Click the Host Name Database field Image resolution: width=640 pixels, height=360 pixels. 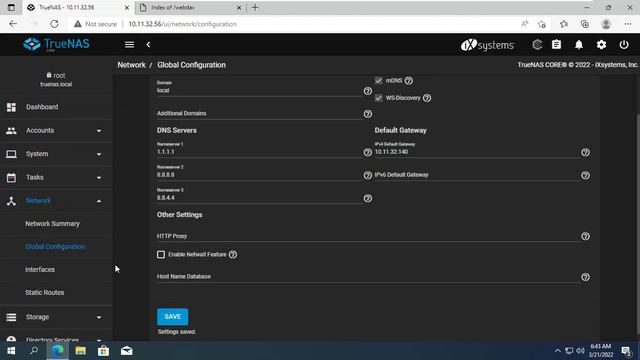click(x=368, y=276)
